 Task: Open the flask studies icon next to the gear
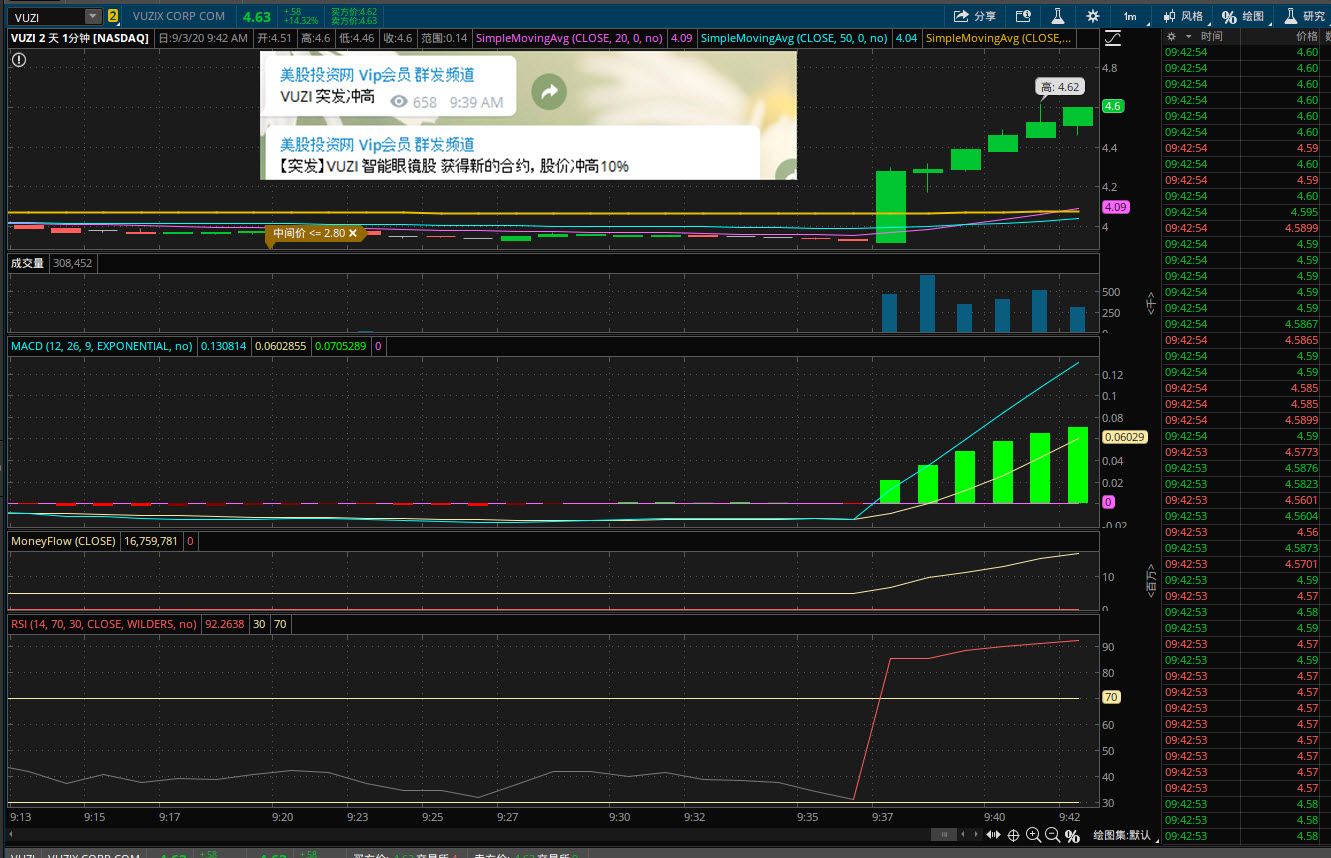[1056, 16]
